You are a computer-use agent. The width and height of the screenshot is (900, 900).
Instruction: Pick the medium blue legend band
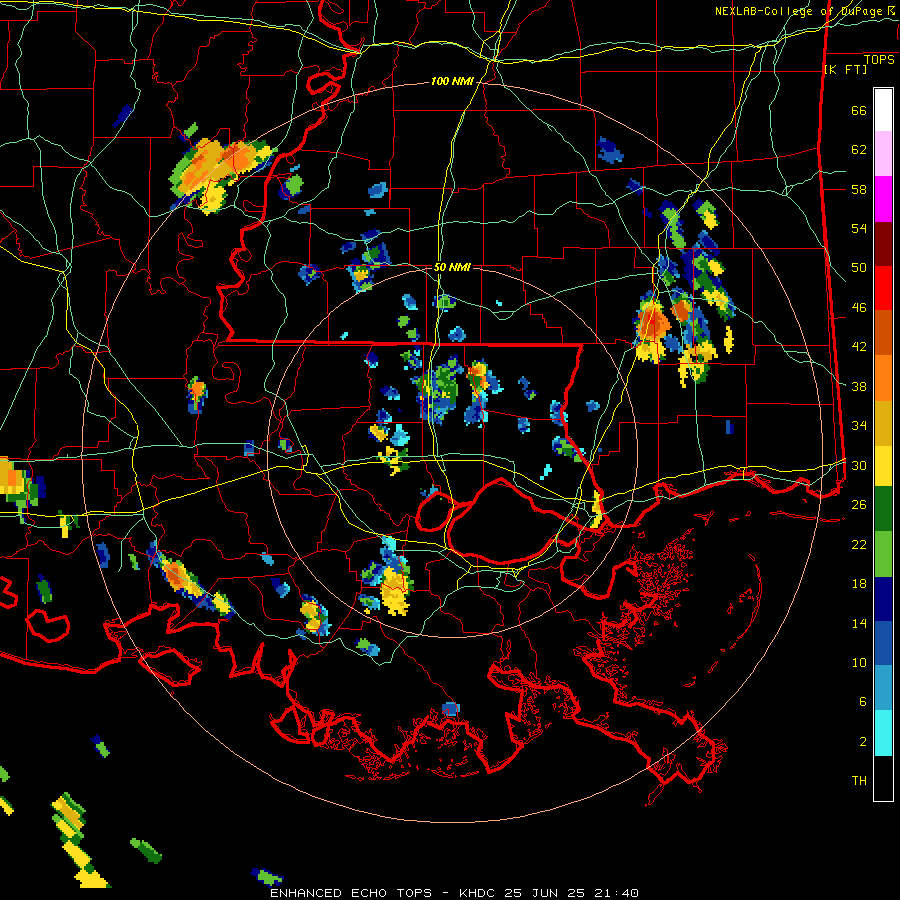[883, 643]
